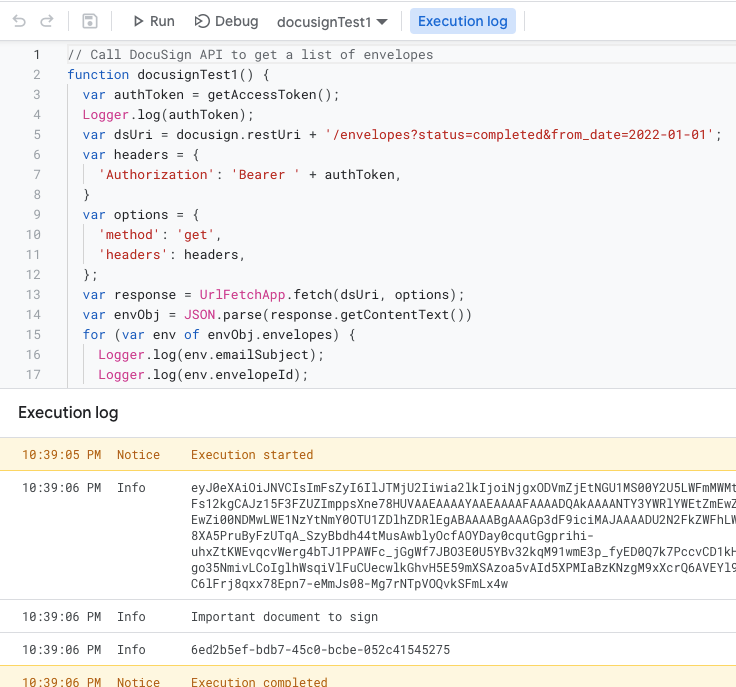This screenshot has width=736, height=687.
Task: Click line number 1 in gutter
Action: 37,55
